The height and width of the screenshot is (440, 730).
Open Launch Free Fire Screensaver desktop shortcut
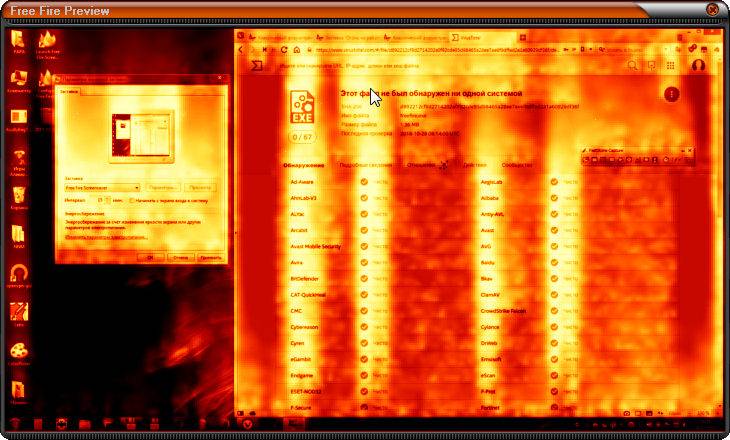click(x=47, y=44)
